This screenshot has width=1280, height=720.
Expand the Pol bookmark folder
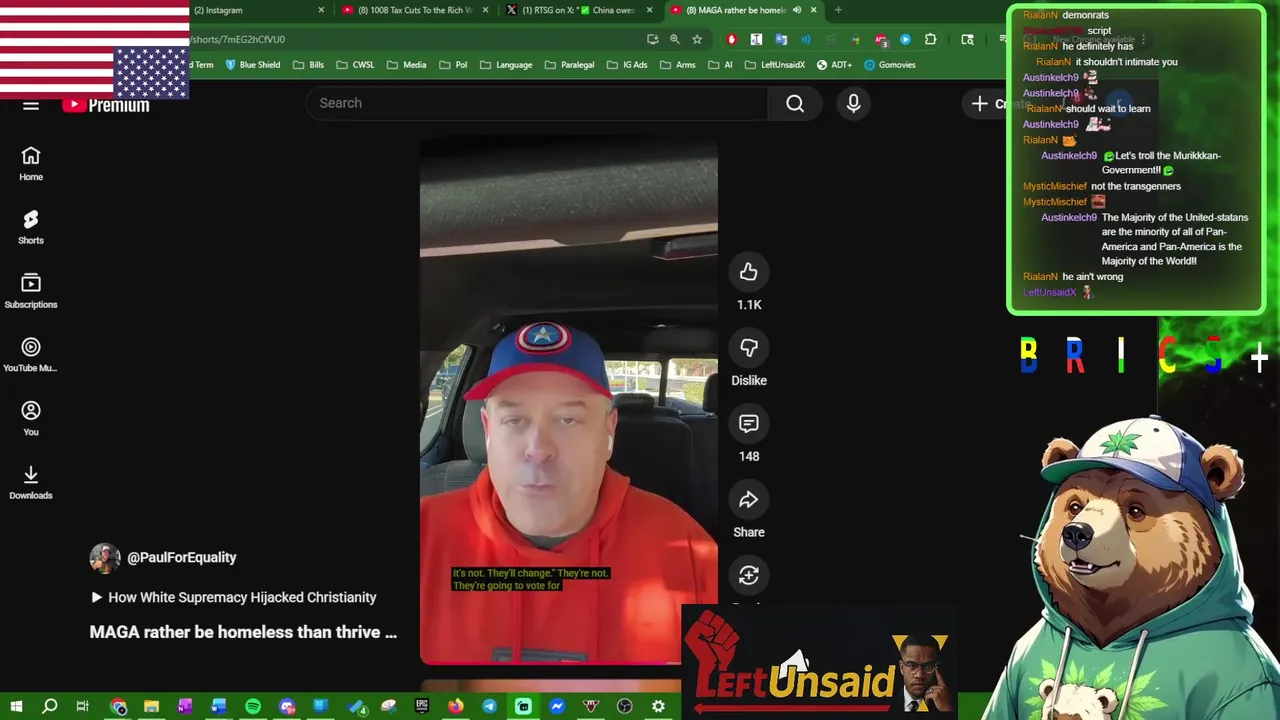pyautogui.click(x=453, y=65)
